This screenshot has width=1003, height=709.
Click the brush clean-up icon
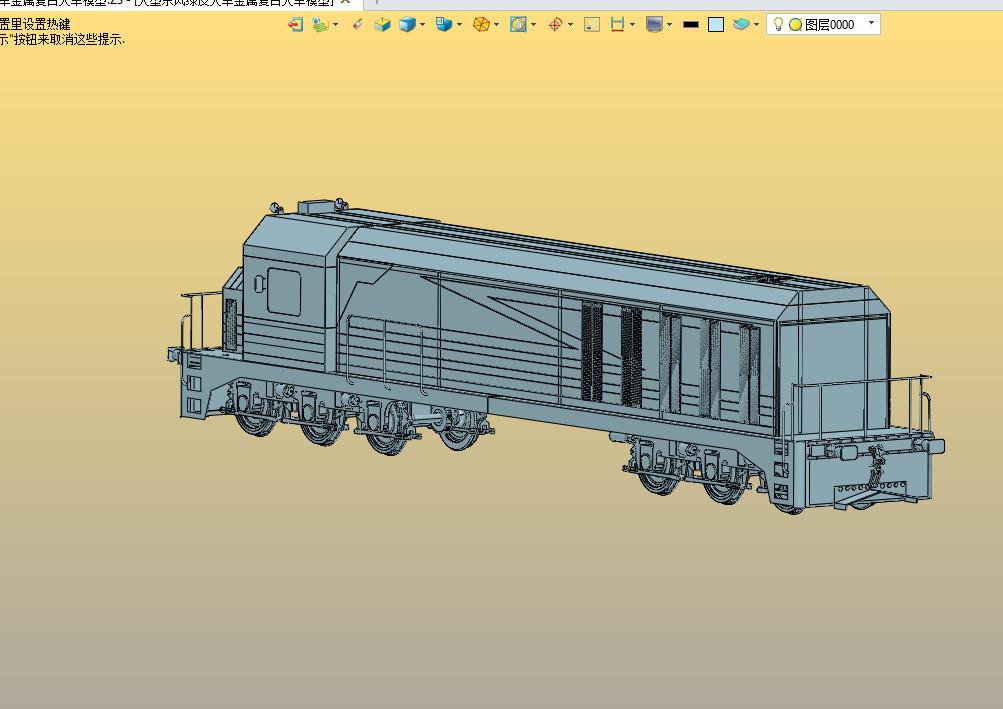[358, 25]
